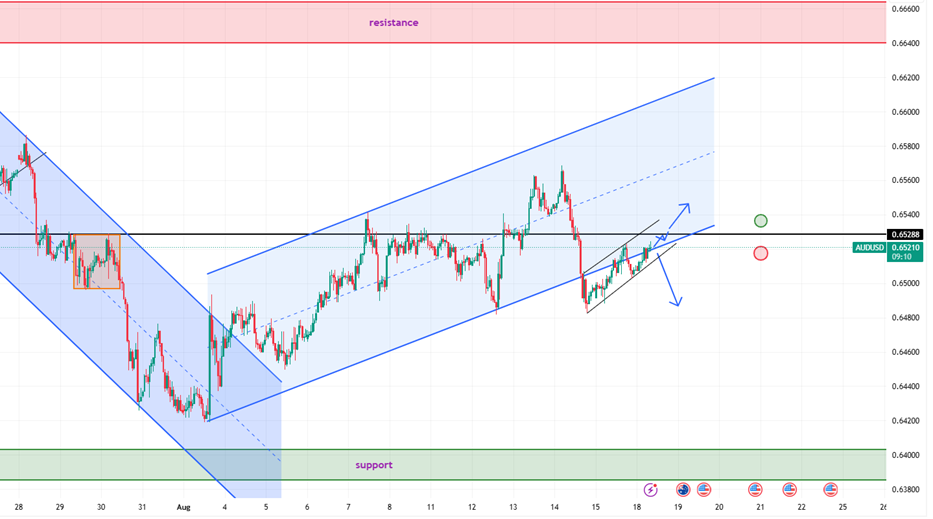Screen dimensions: 933x519
Task: Click the 0.64600 price axis value
Action: click(905, 352)
